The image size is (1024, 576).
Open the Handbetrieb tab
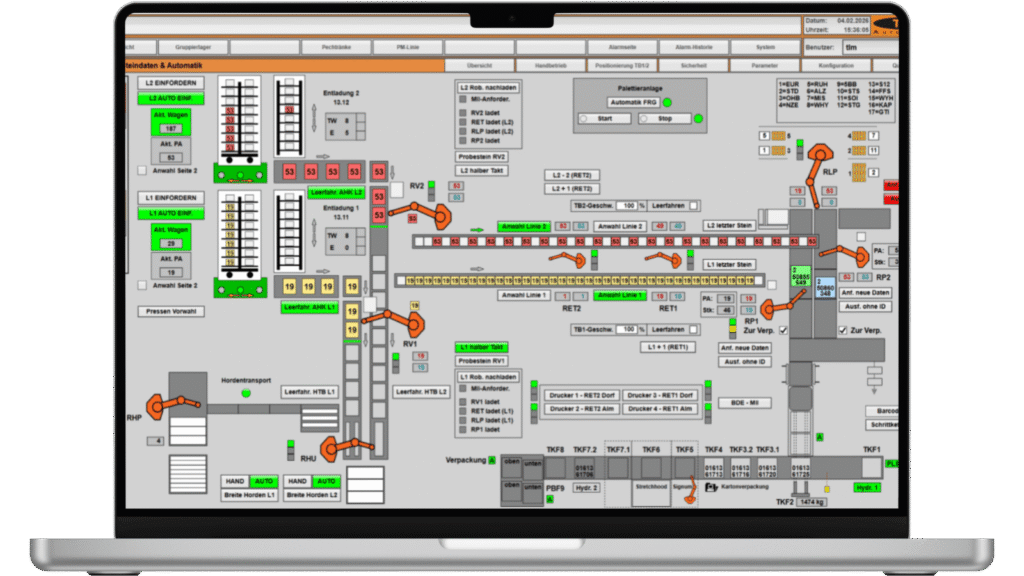551,65
